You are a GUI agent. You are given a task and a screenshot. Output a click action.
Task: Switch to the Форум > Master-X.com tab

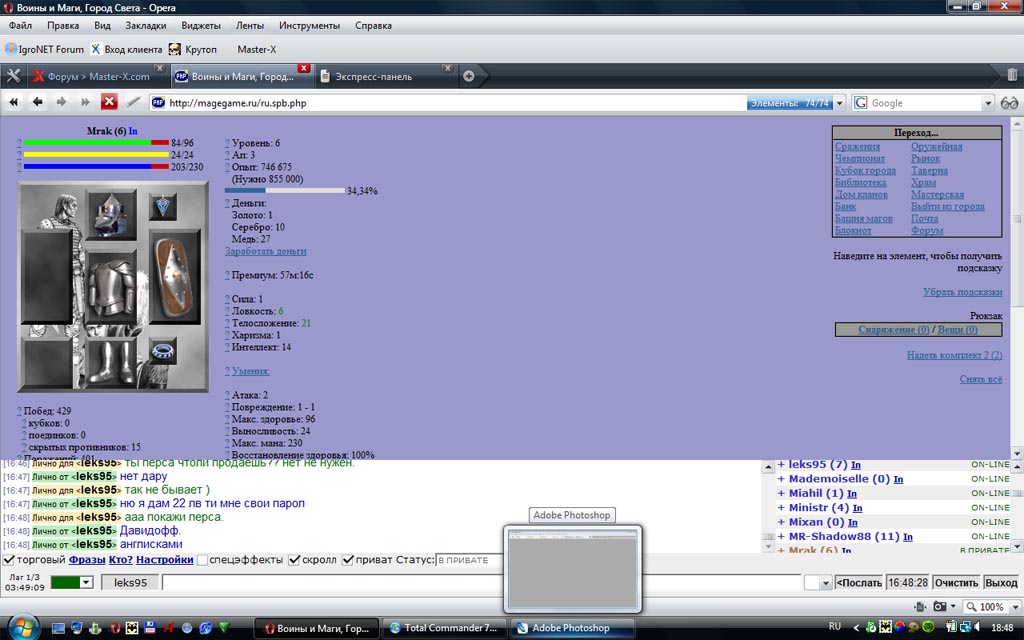[97, 76]
